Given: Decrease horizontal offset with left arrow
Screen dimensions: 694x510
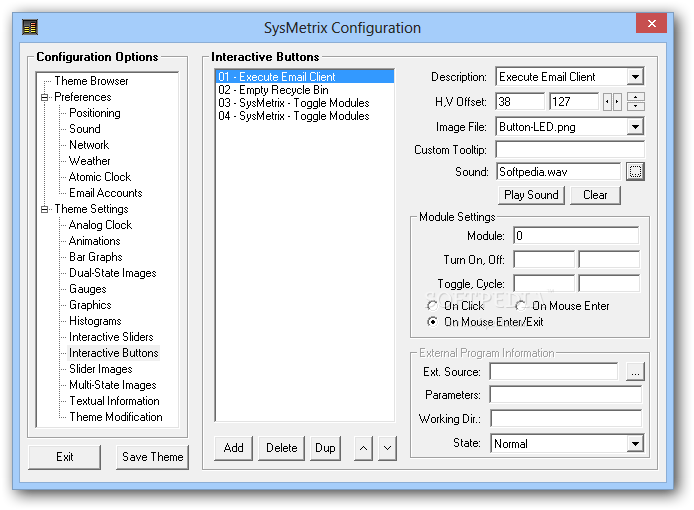Looking at the screenshot, I should click(607, 102).
